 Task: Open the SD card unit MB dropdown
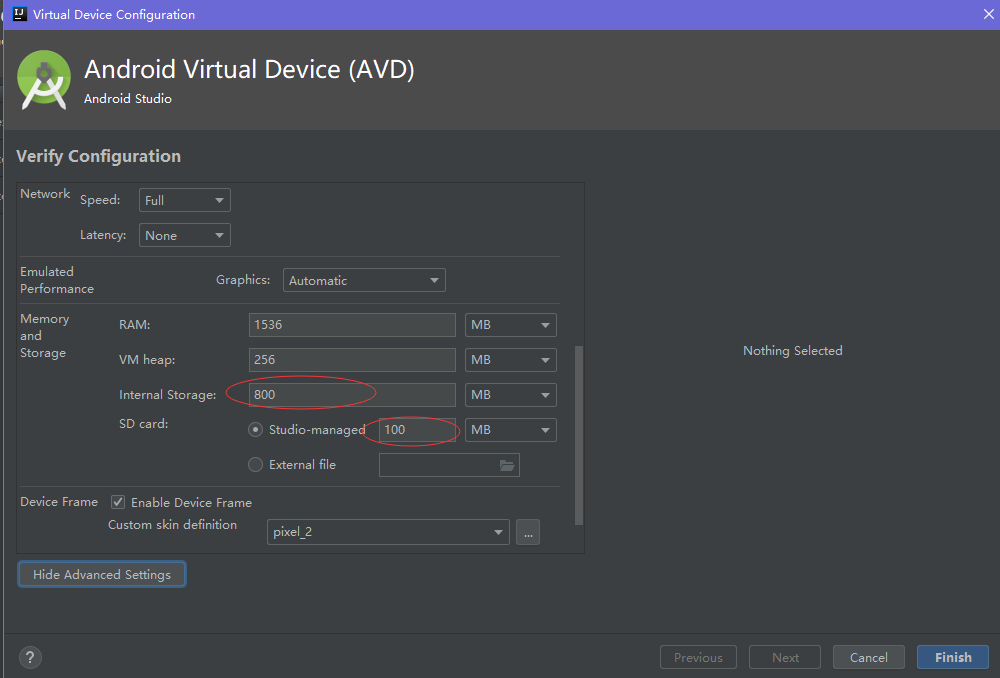511,430
